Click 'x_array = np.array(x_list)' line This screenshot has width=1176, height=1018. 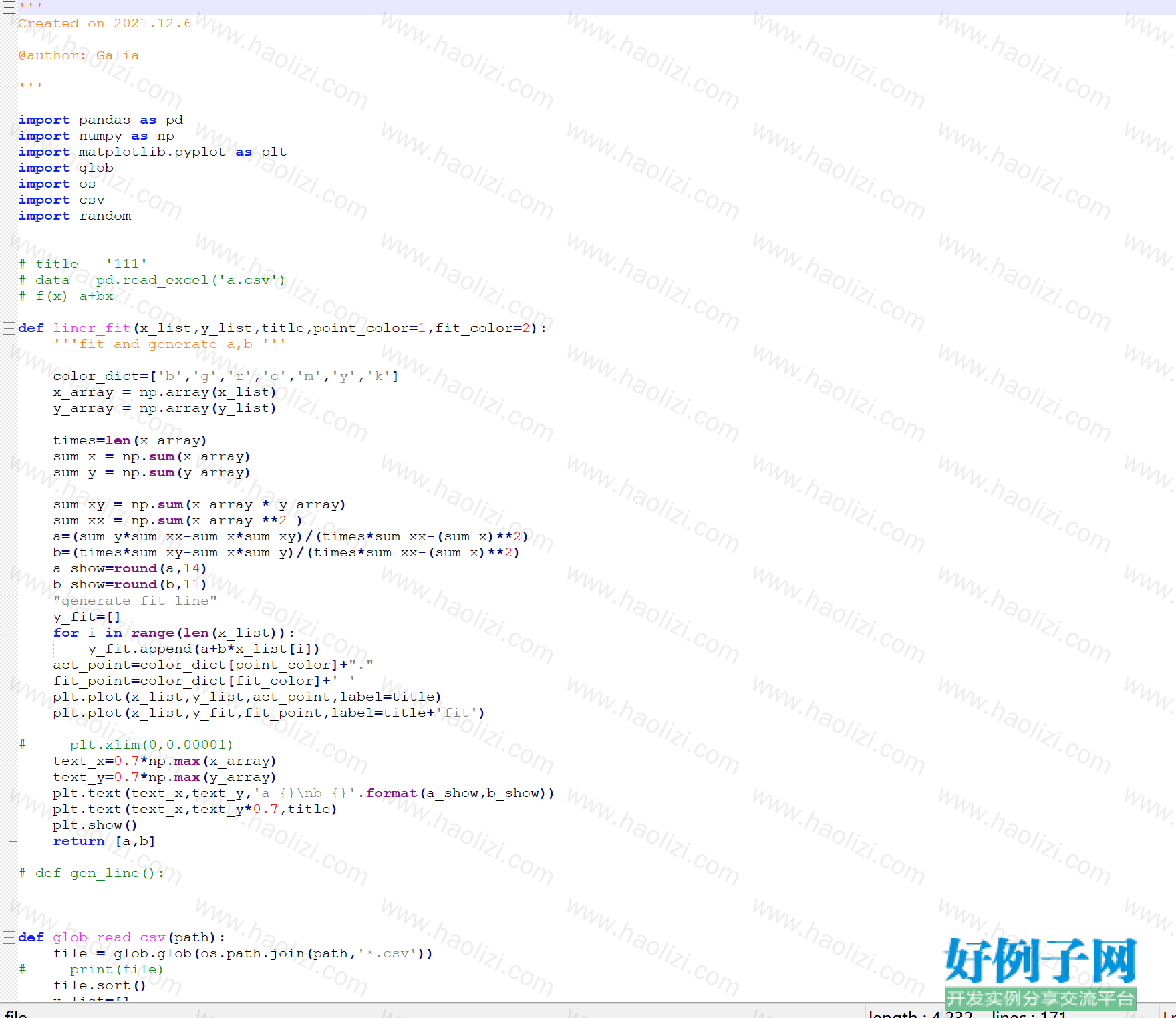[x=165, y=392]
